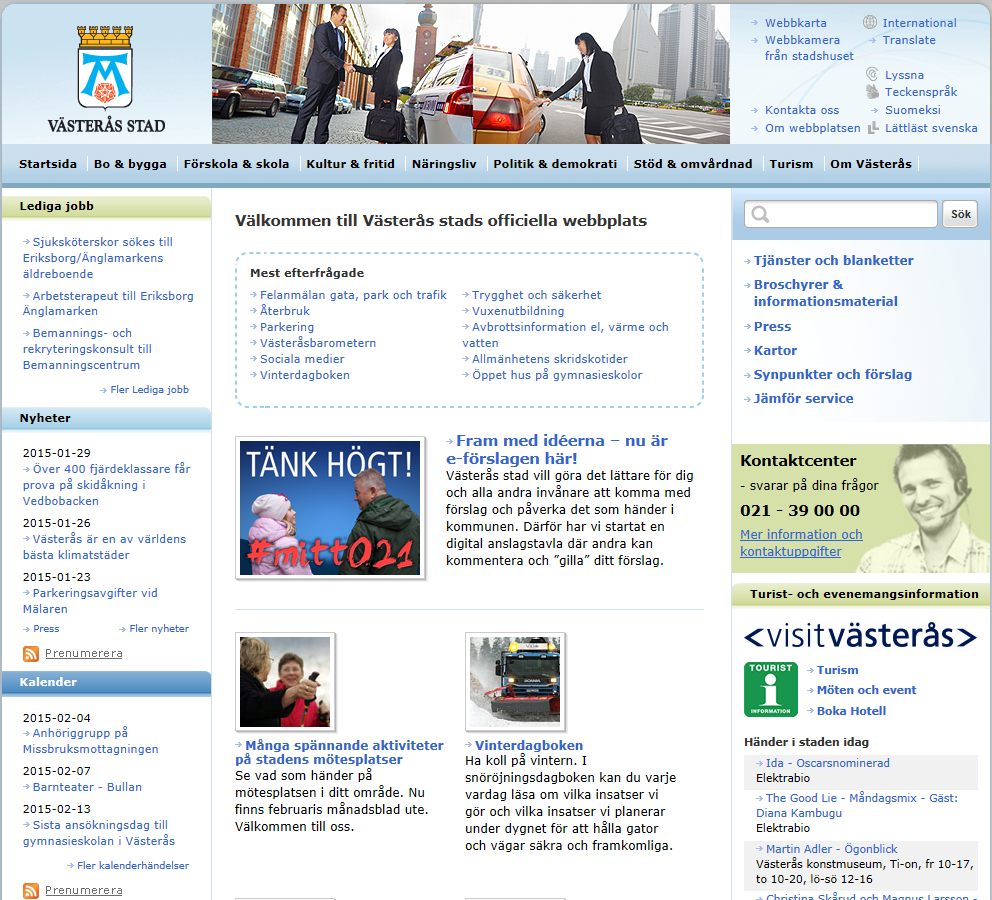Open Ida - Oscarsnominerad event
The image size is (992, 900).
(828, 763)
